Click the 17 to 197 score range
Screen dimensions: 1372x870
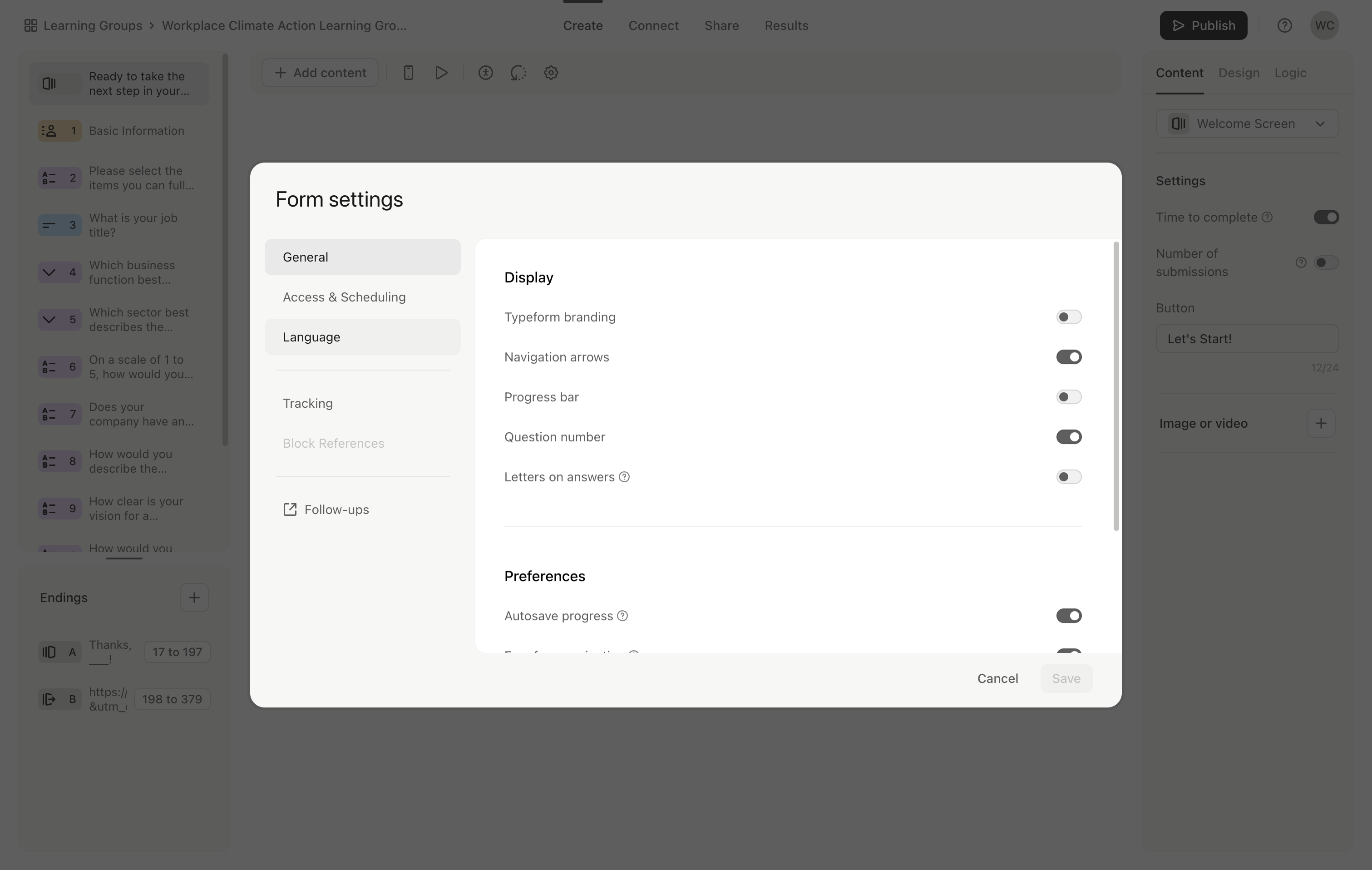coord(177,652)
